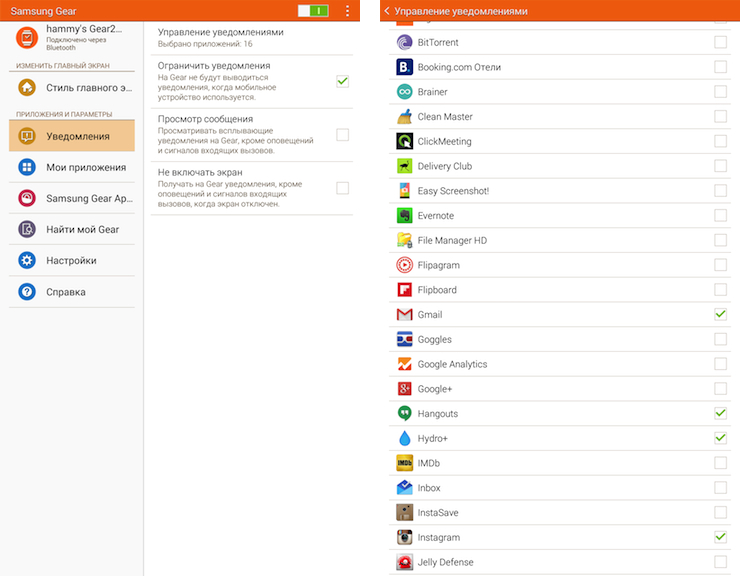Click the Jelly Defense app icon
The height and width of the screenshot is (576, 740).
(404, 562)
